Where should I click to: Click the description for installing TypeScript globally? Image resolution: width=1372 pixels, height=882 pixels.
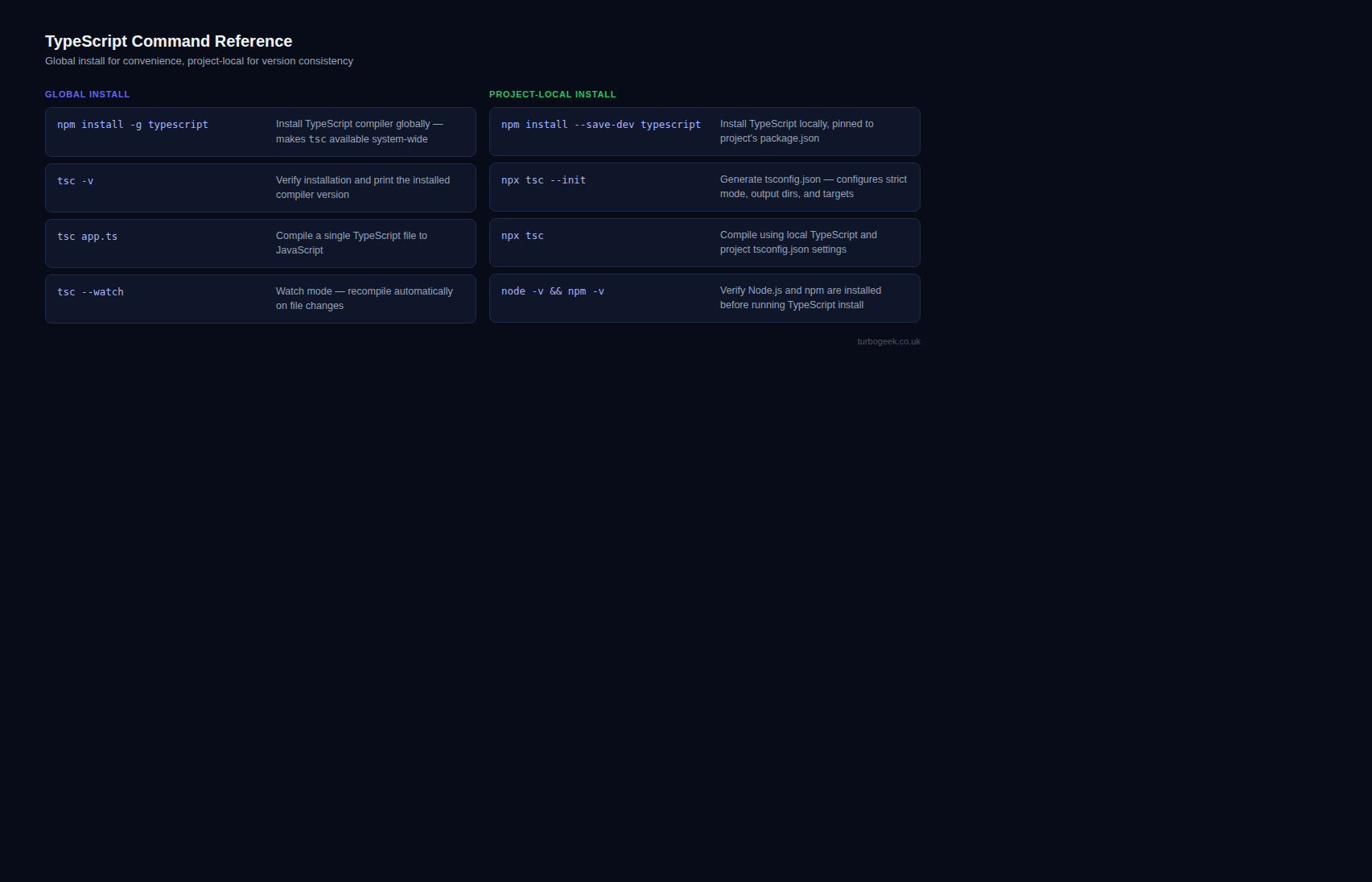[x=359, y=131]
